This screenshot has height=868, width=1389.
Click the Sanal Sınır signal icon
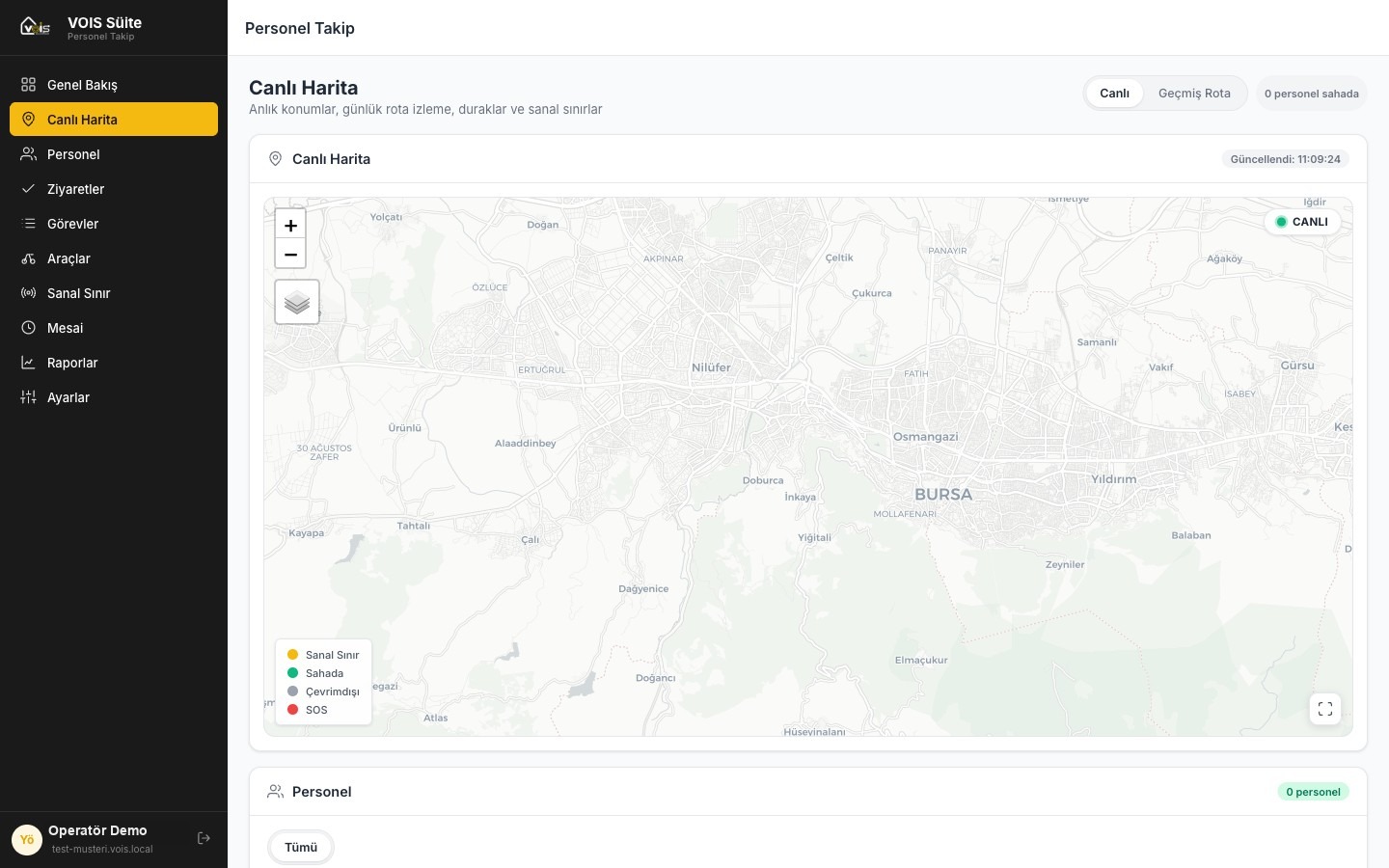pyautogui.click(x=29, y=293)
